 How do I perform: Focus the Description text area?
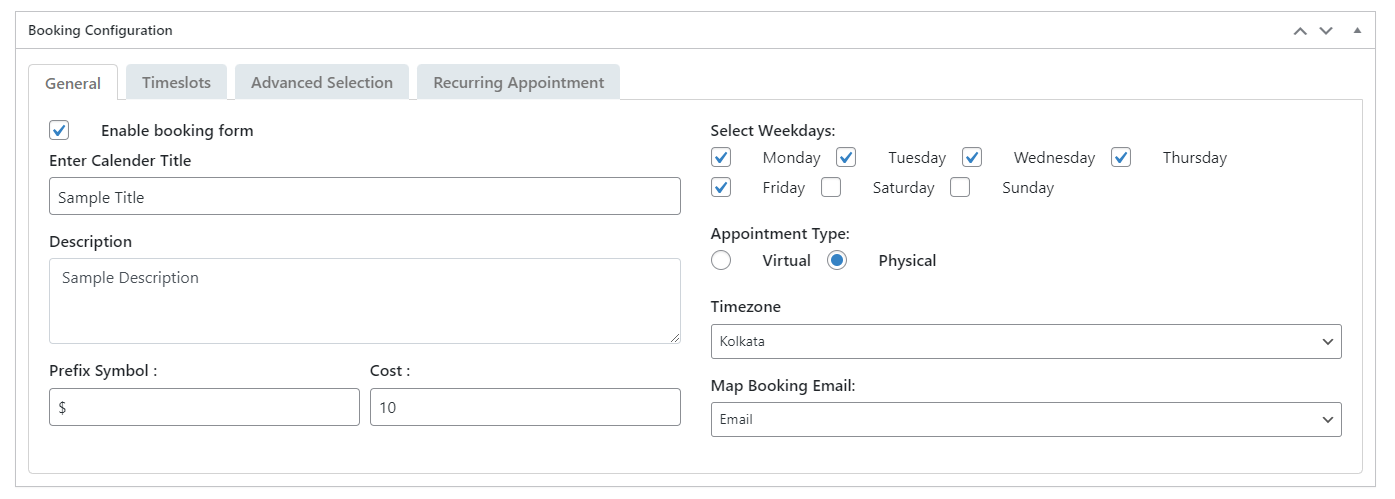point(364,300)
